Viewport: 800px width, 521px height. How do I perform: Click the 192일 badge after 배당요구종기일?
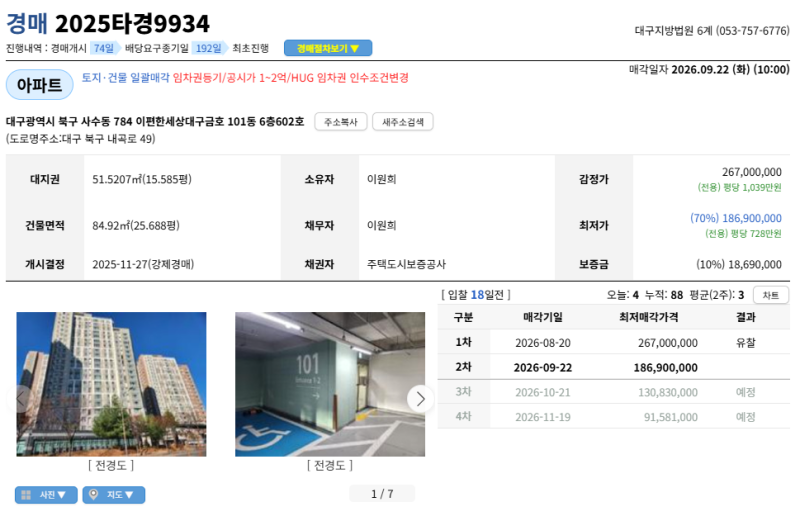209,48
